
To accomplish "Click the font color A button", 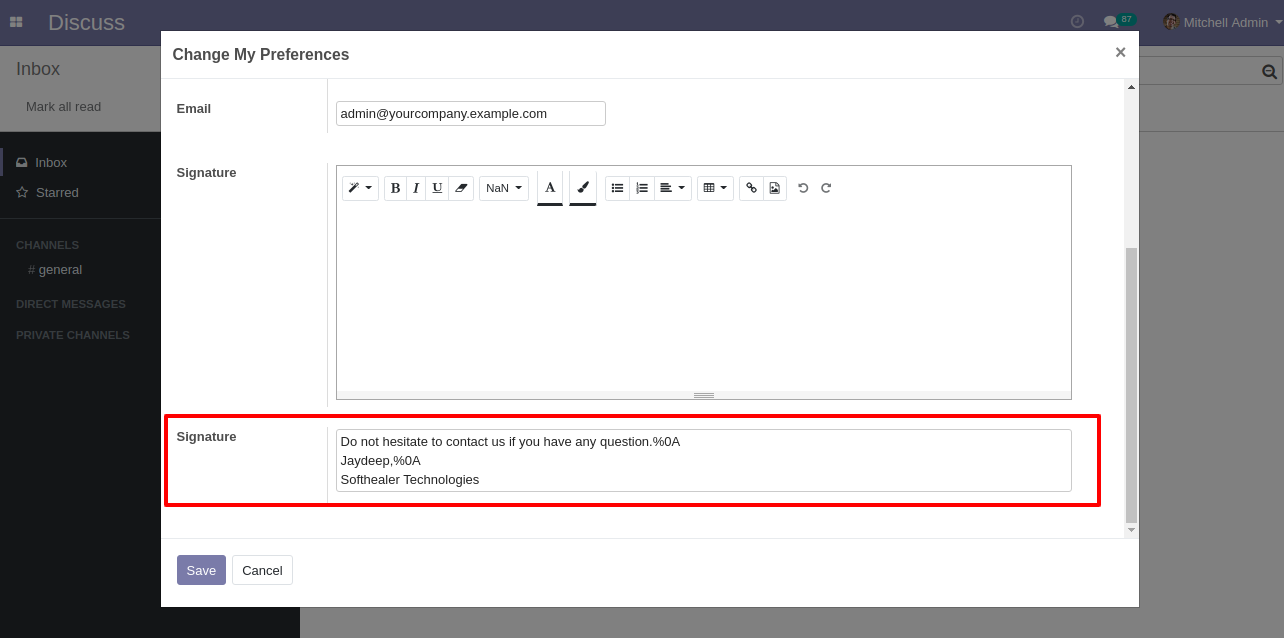I will tap(550, 188).
